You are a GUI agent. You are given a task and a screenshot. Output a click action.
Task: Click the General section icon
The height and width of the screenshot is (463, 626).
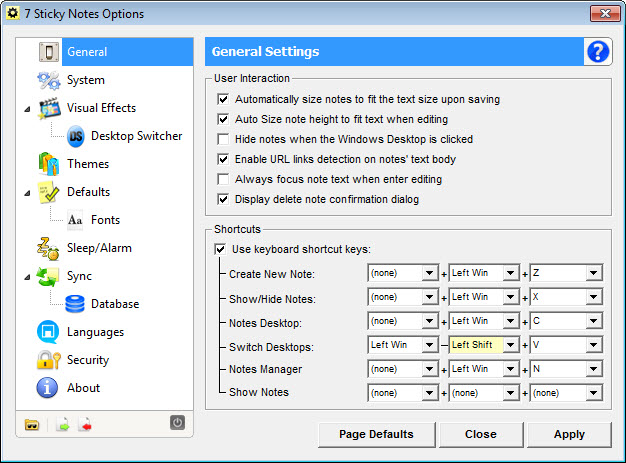pyautogui.click(x=49, y=52)
